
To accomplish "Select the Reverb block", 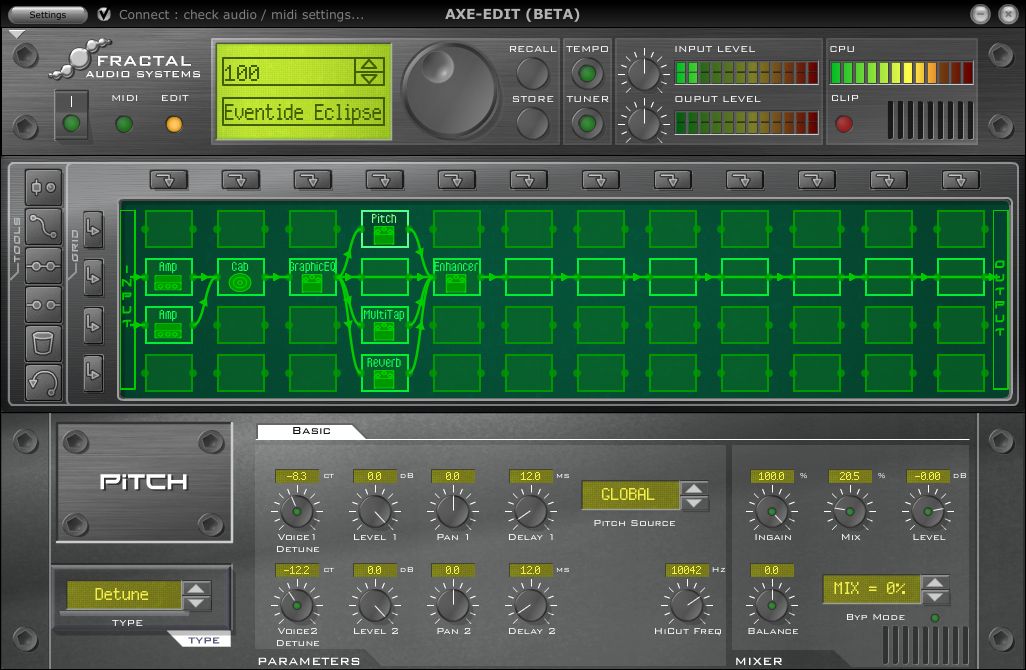I will point(384,373).
